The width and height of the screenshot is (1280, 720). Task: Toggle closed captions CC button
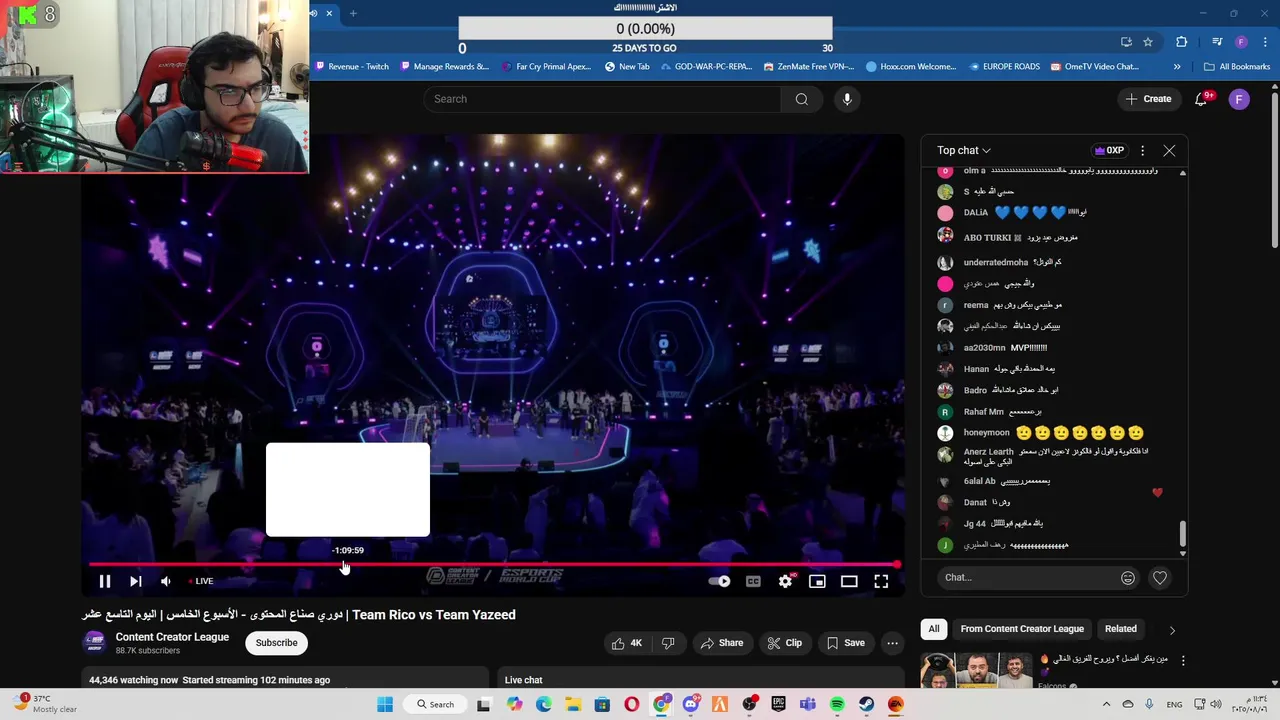pyautogui.click(x=753, y=581)
